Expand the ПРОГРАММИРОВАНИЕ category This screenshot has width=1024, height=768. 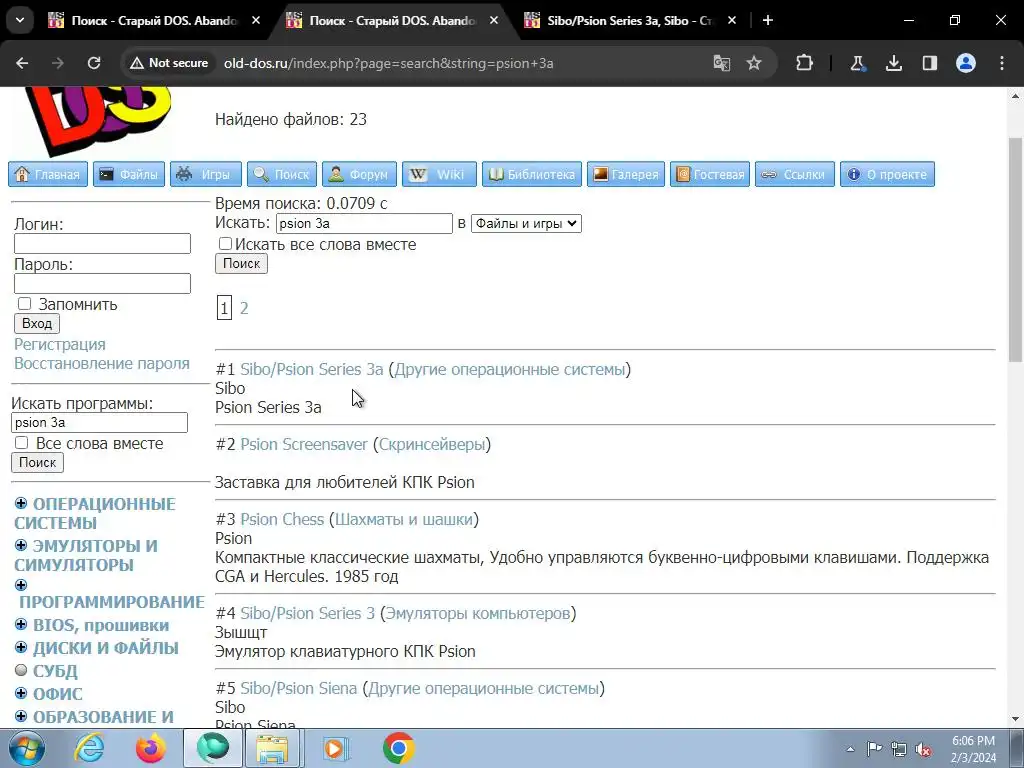(x=21, y=585)
